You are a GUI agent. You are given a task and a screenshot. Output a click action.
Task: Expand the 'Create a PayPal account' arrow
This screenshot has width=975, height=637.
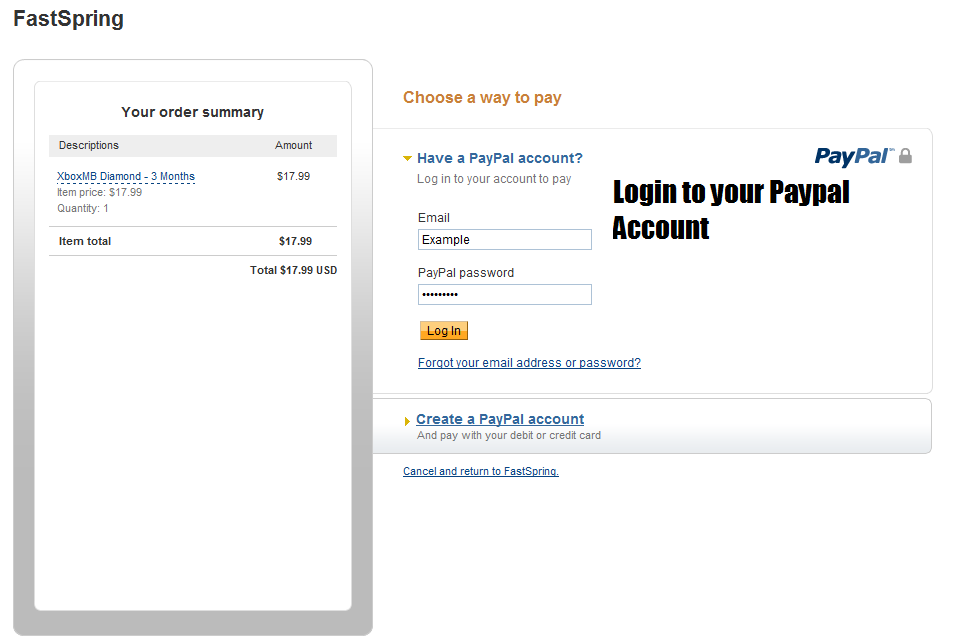(x=407, y=421)
